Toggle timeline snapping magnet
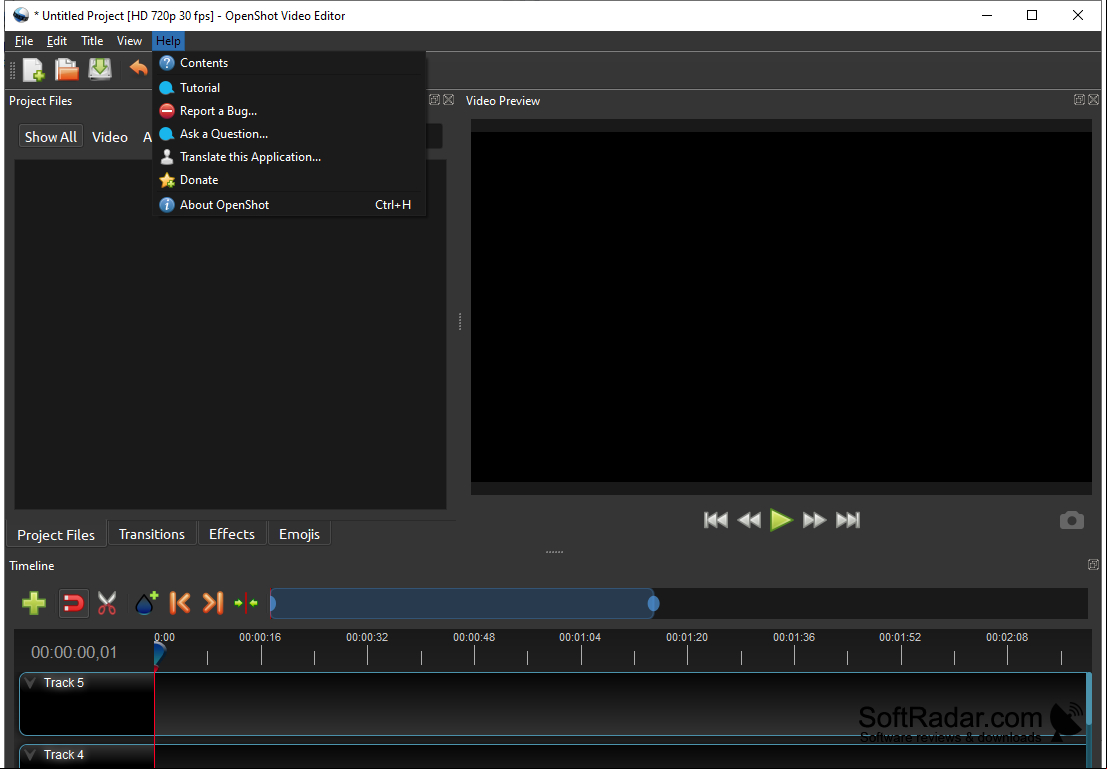Screen dimensions: 1107x769 [x=73, y=604]
